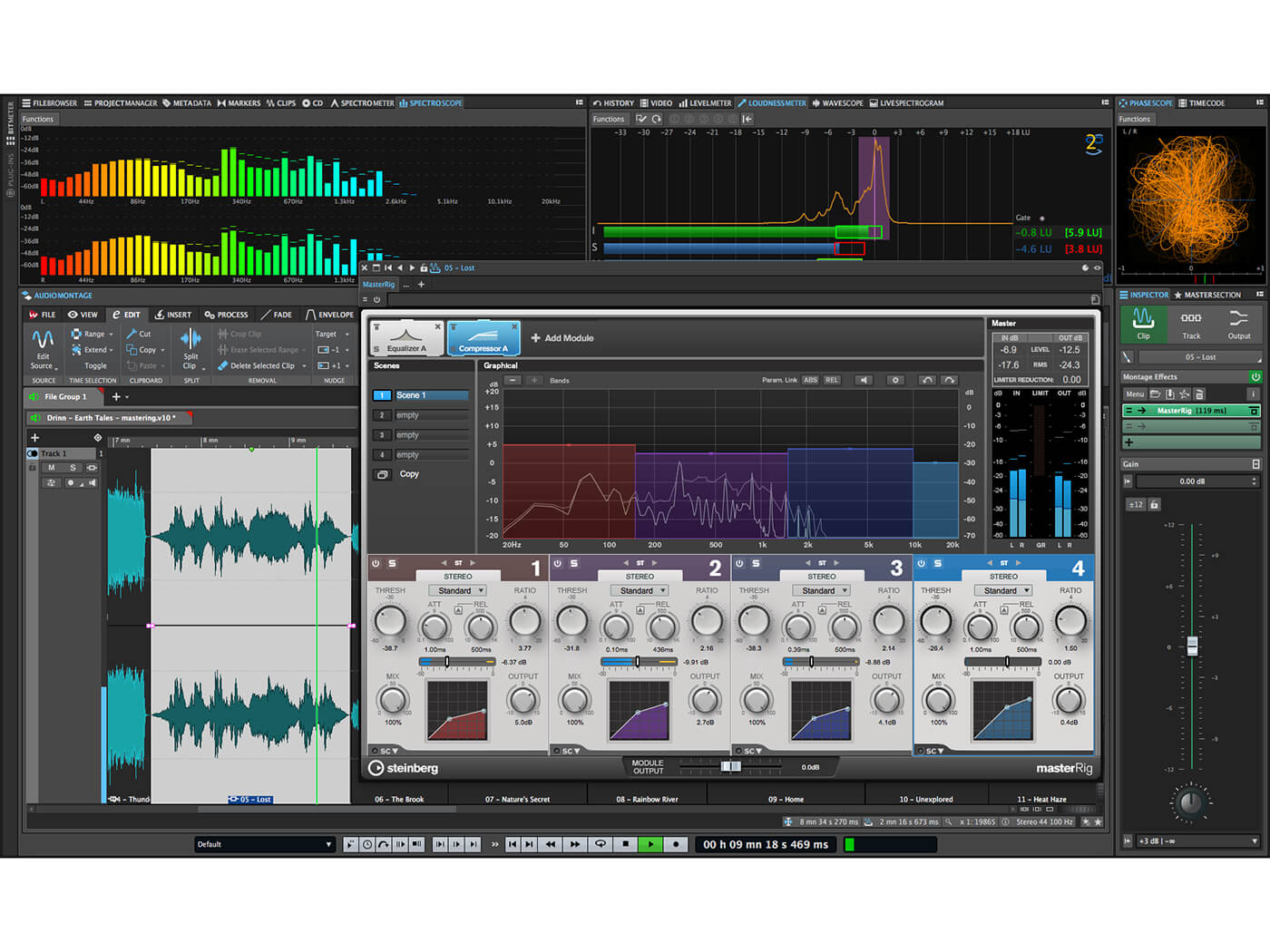Click the Output icon in the Inspector
1270x952 pixels.
(1239, 324)
